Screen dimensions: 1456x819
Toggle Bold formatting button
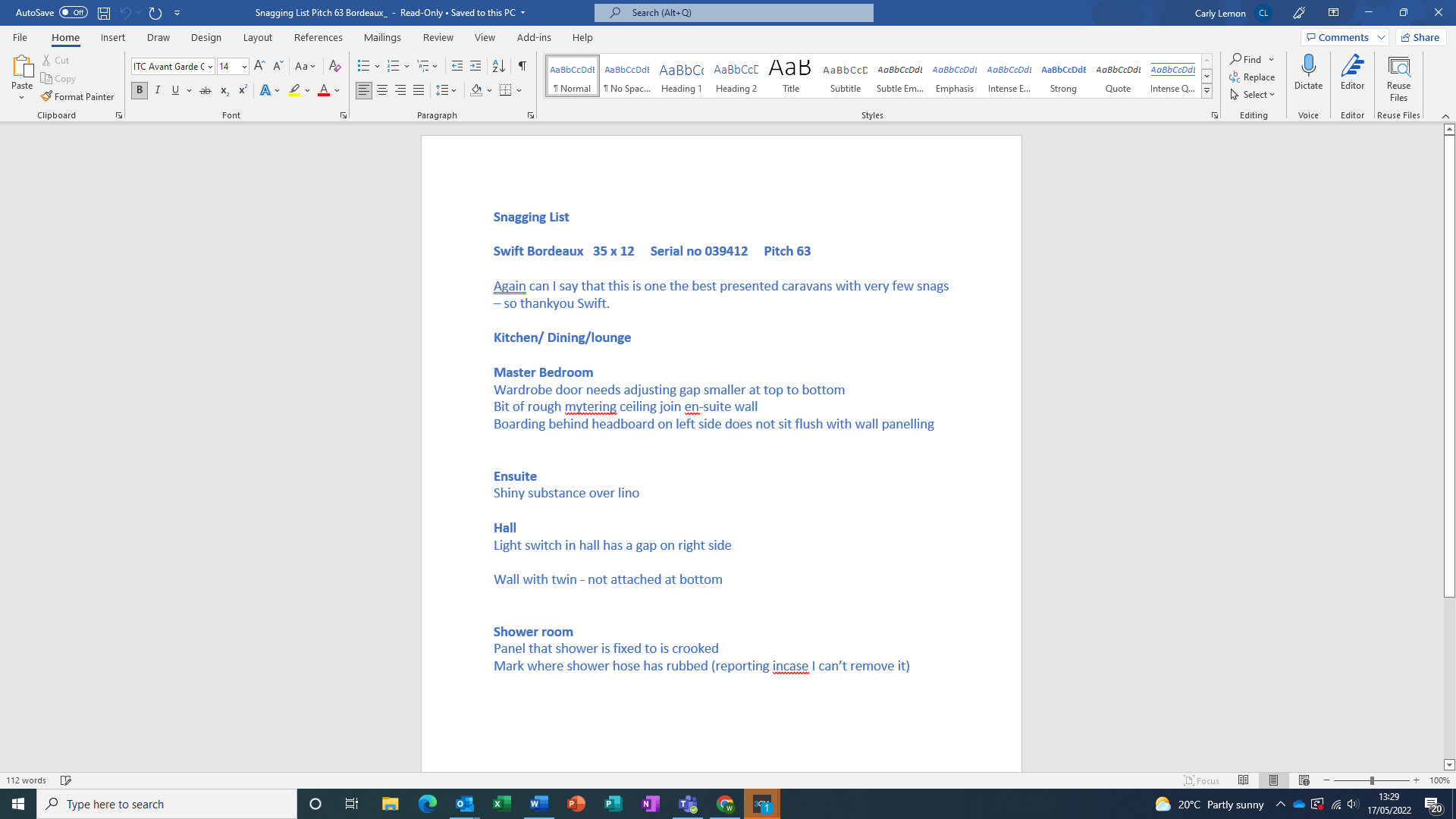(140, 90)
